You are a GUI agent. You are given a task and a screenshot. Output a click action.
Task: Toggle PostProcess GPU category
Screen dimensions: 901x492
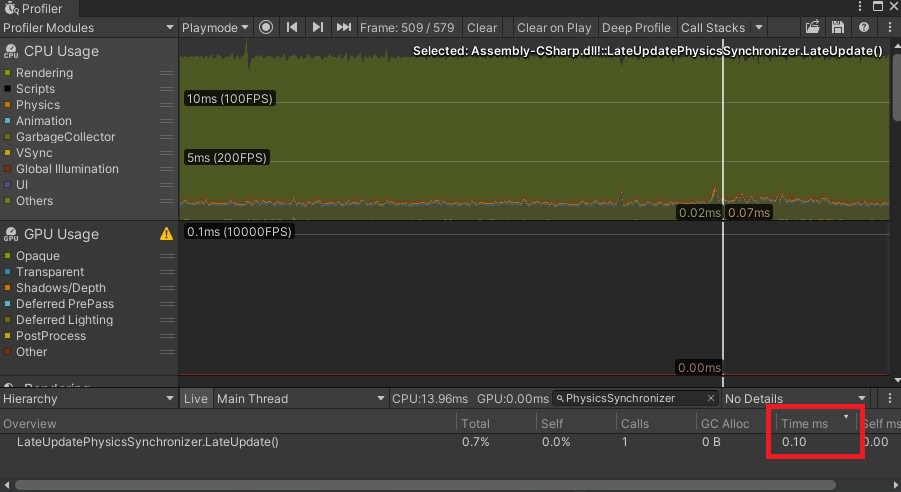pos(7,336)
